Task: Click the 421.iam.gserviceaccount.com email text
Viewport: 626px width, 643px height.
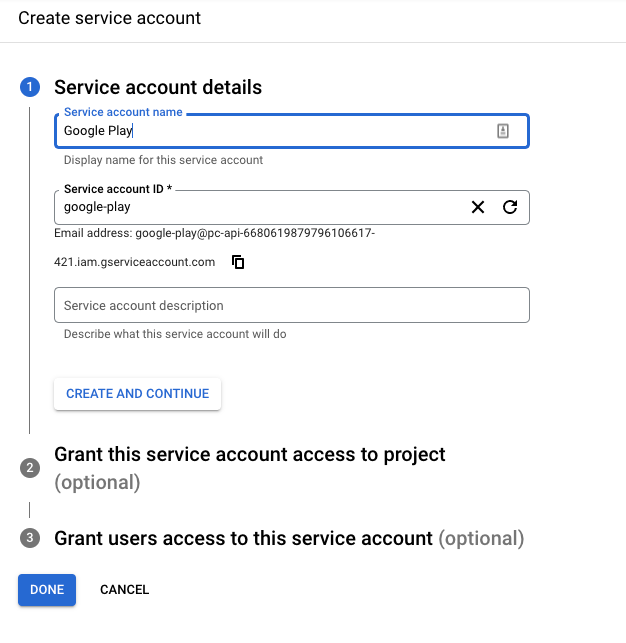Action: coord(134,262)
